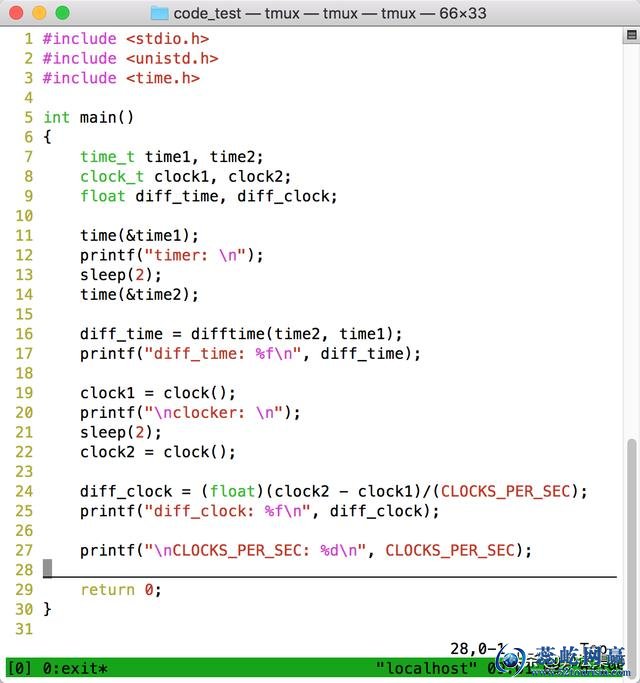Viewport: 640px width, 683px height.
Task: Click '(float)' cast on line 24
Action: coord(232,491)
